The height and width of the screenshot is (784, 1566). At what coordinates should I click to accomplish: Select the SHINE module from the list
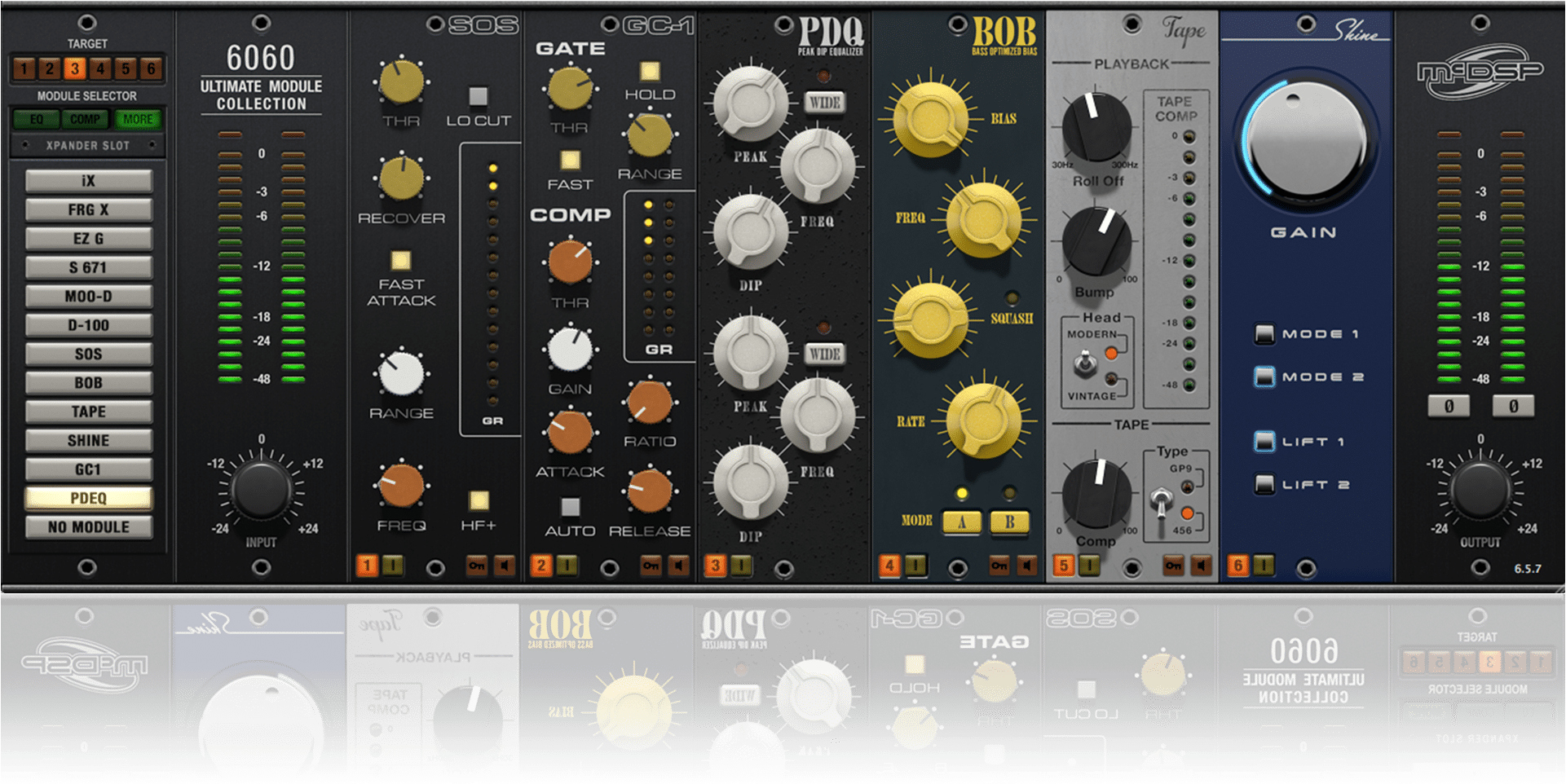pos(88,440)
